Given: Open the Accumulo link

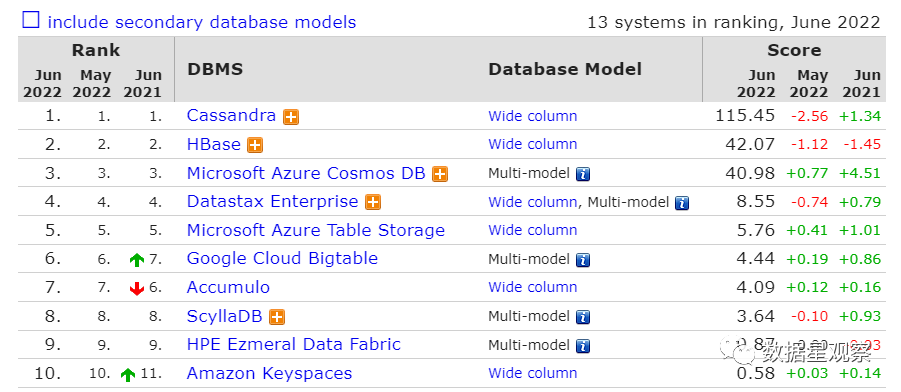Looking at the screenshot, I should pos(228,287).
